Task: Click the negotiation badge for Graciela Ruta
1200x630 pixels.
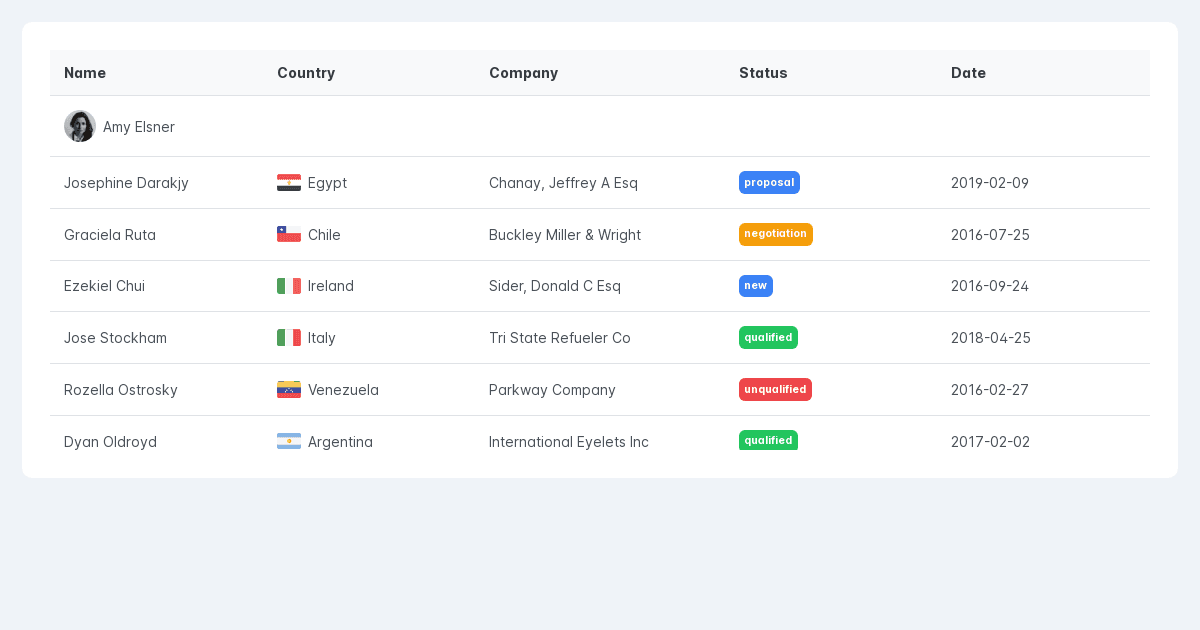Action: click(x=776, y=234)
